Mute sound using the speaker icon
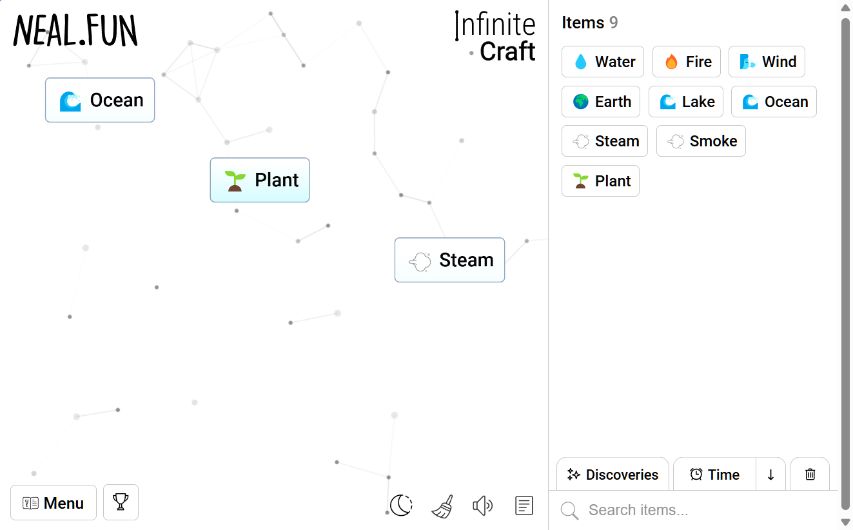Screen dimensions: 853x530 point(483,506)
